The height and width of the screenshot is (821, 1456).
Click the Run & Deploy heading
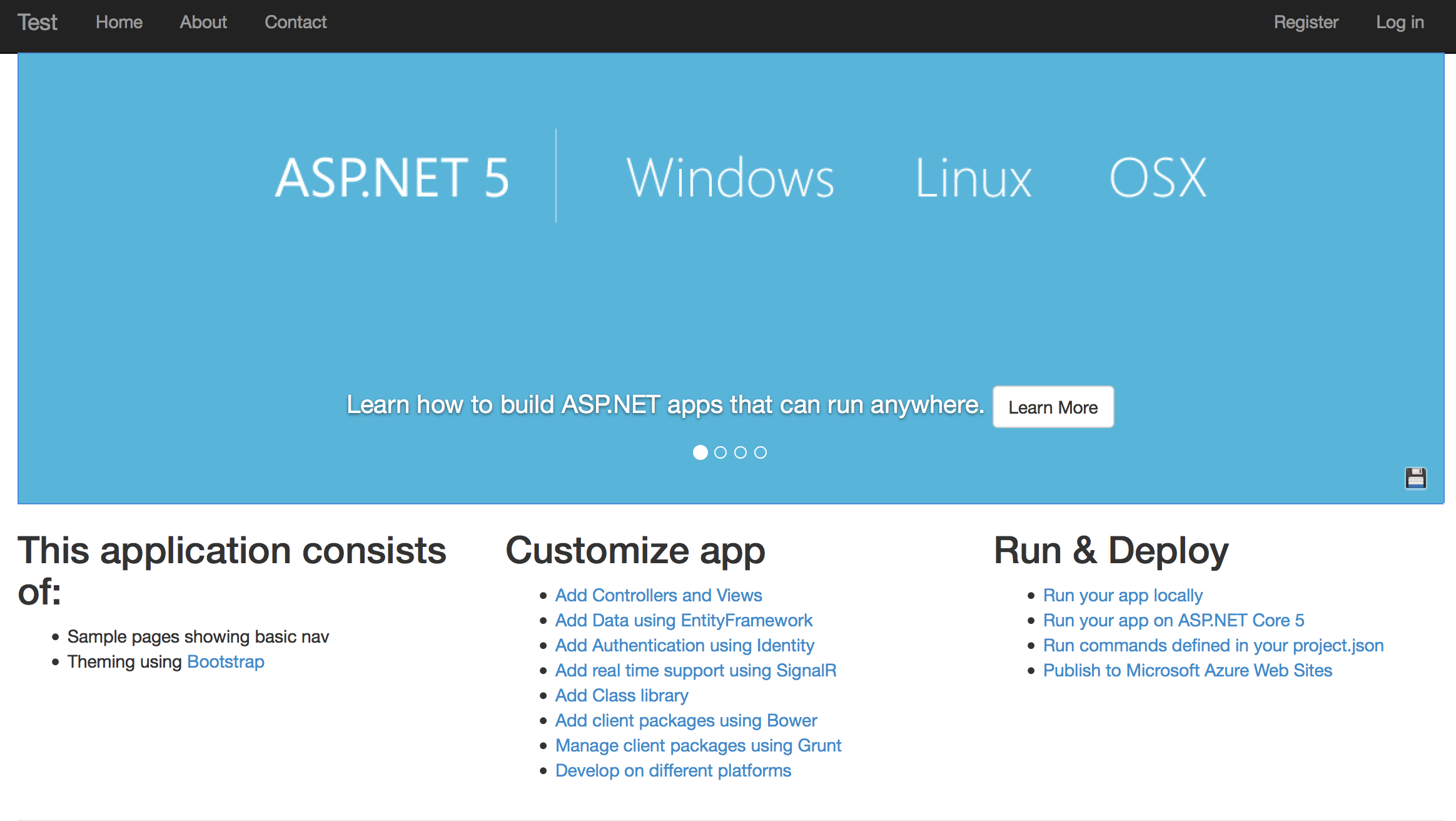pos(1111,551)
